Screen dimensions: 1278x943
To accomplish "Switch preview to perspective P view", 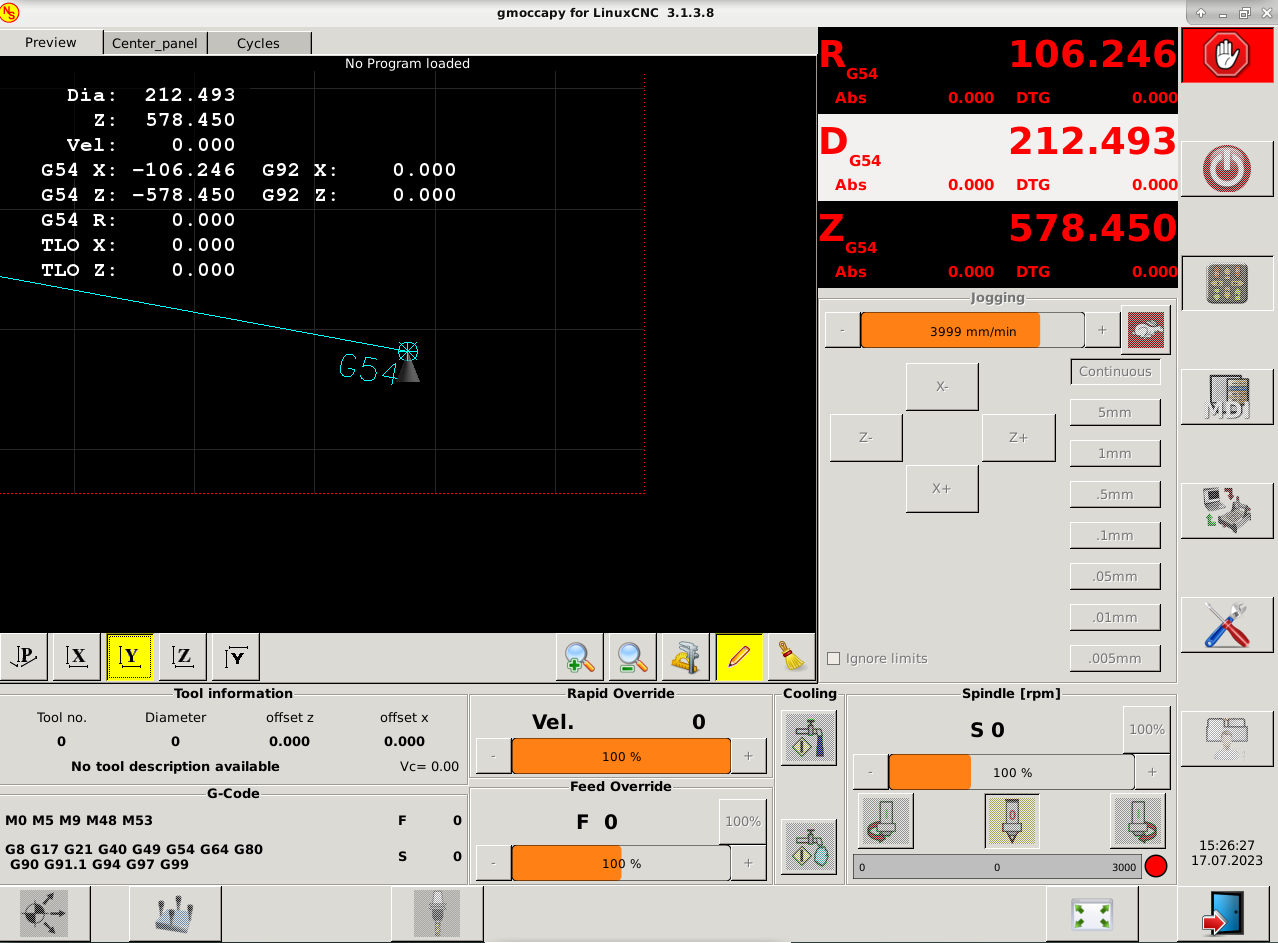I will (x=25, y=657).
